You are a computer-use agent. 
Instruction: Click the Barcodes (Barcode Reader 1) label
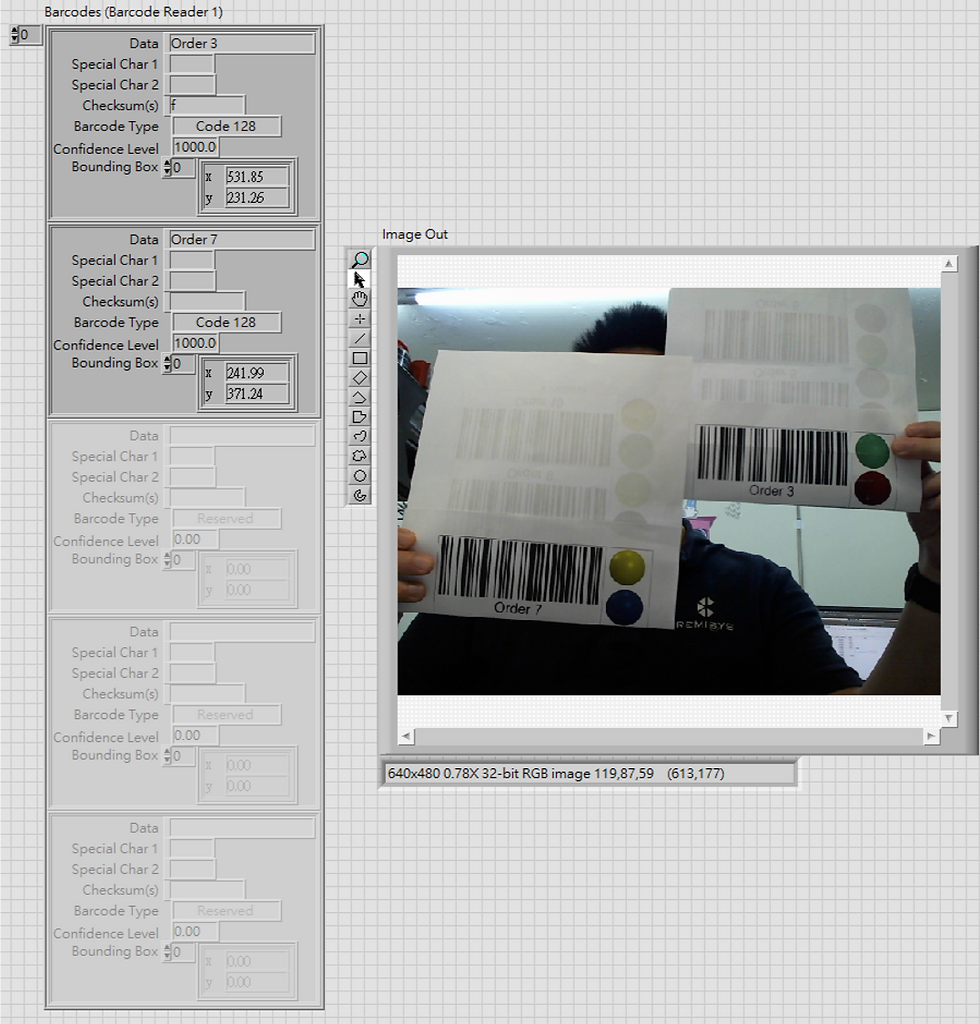click(133, 12)
